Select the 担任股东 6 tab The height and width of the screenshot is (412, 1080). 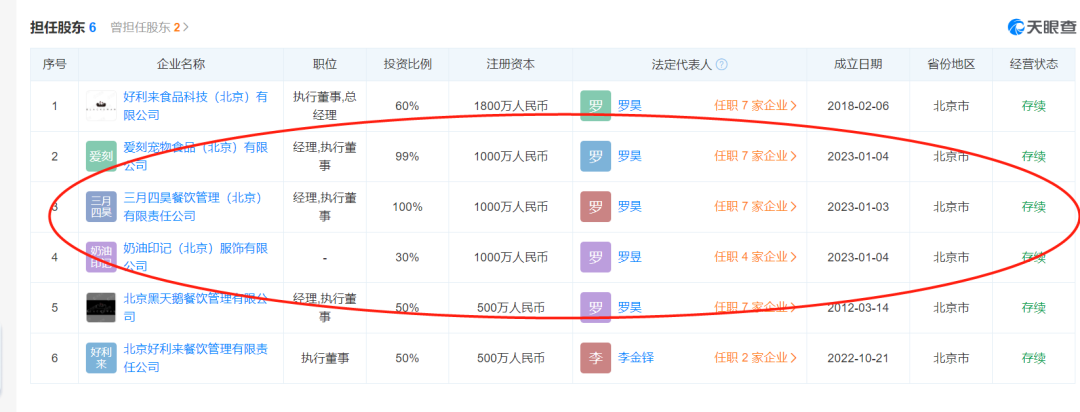[x=63, y=28]
